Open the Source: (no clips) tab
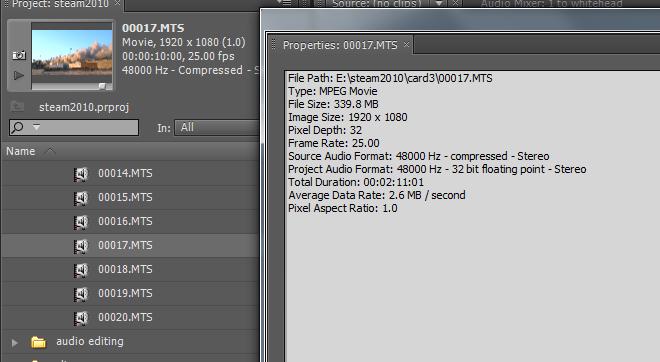 pyautogui.click(x=376, y=3)
